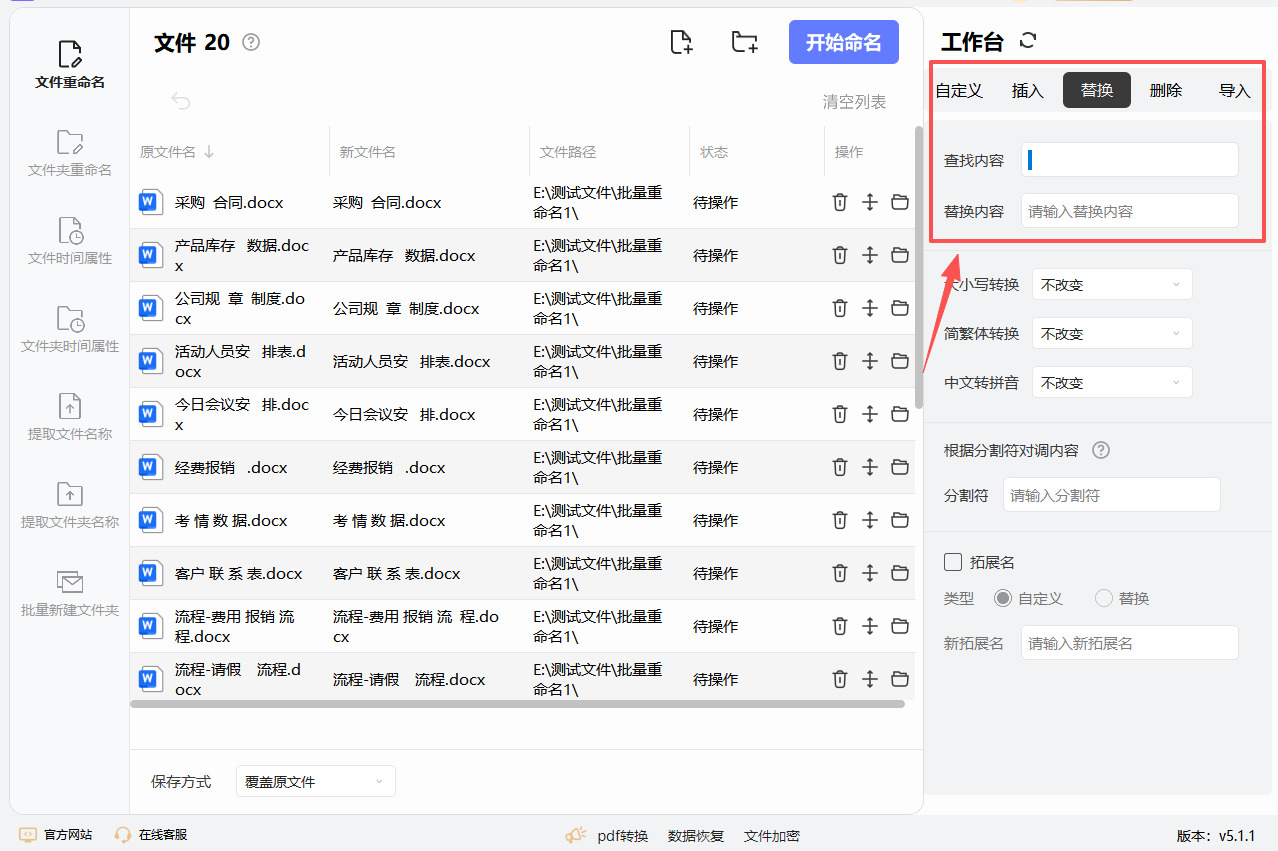Click the 清空列表 link
1278x851 pixels.
coord(854,102)
